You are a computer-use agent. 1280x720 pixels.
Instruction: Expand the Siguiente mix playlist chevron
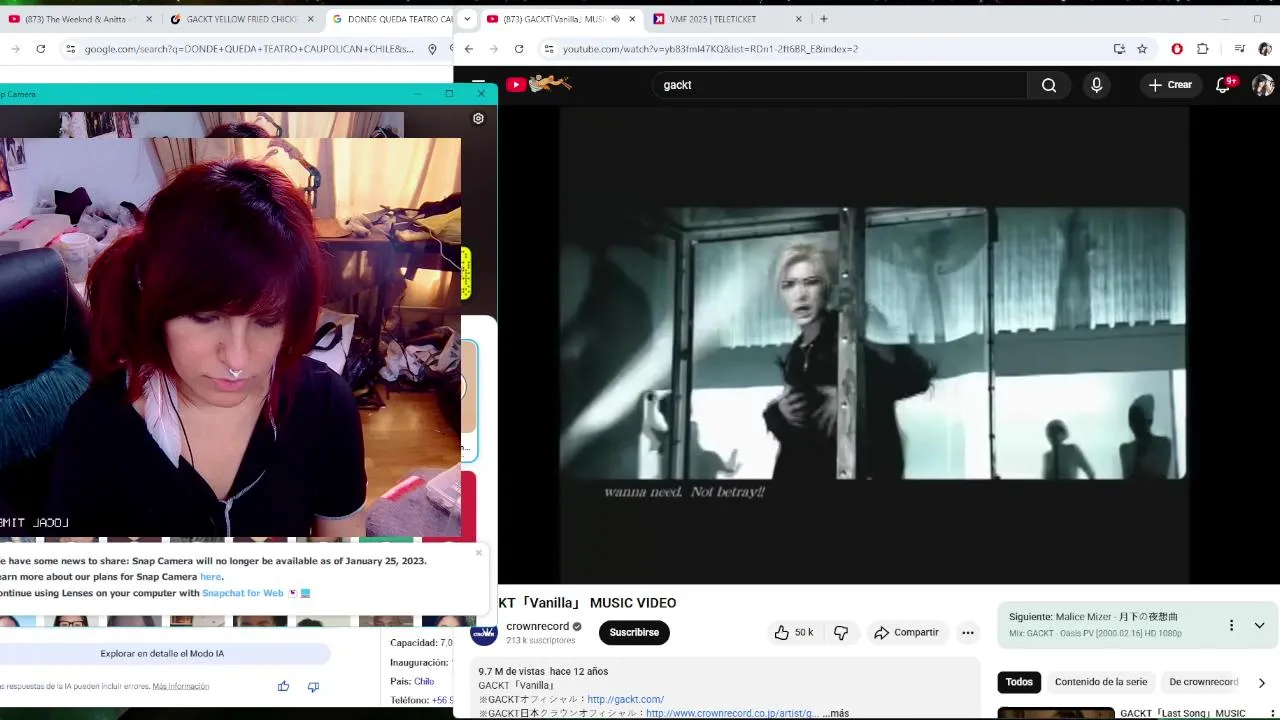(1259, 625)
